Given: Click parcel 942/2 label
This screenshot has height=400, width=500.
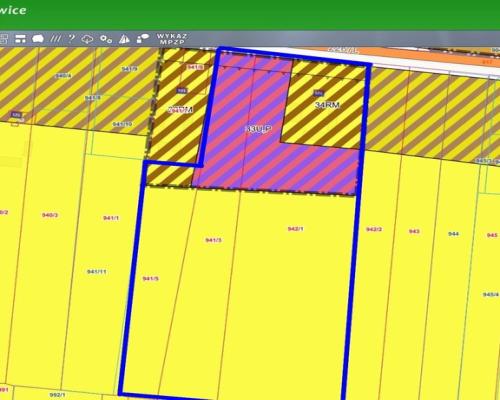Looking at the screenshot, I should click(374, 229).
